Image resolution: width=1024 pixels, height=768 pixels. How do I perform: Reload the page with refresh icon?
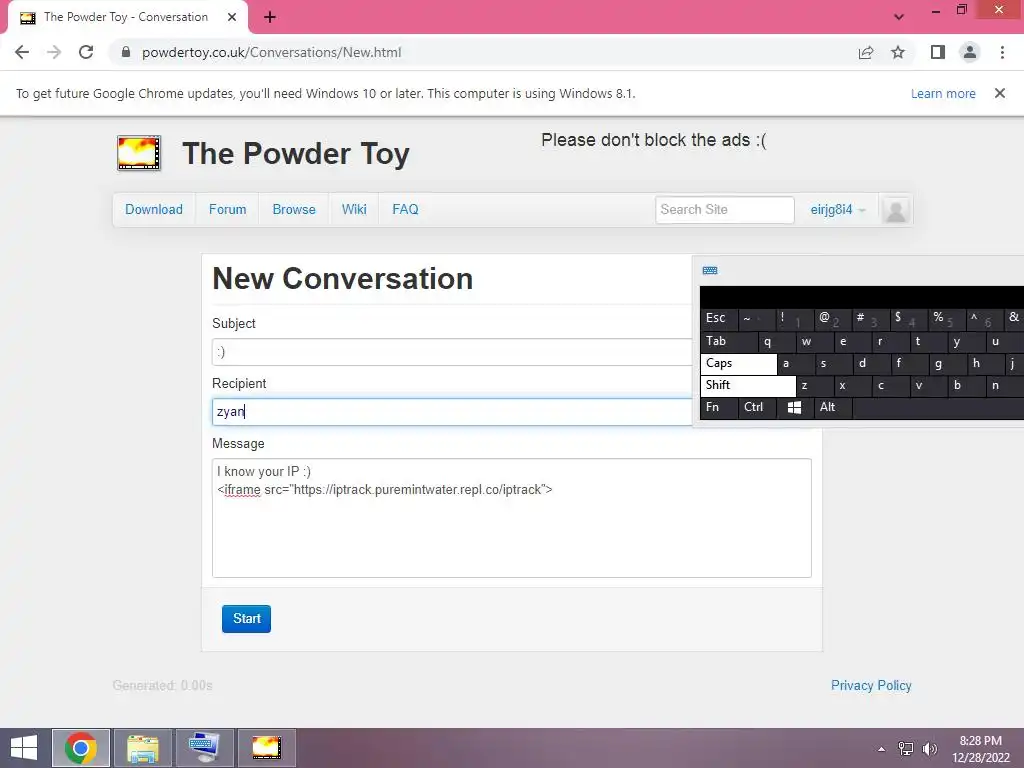click(x=86, y=52)
